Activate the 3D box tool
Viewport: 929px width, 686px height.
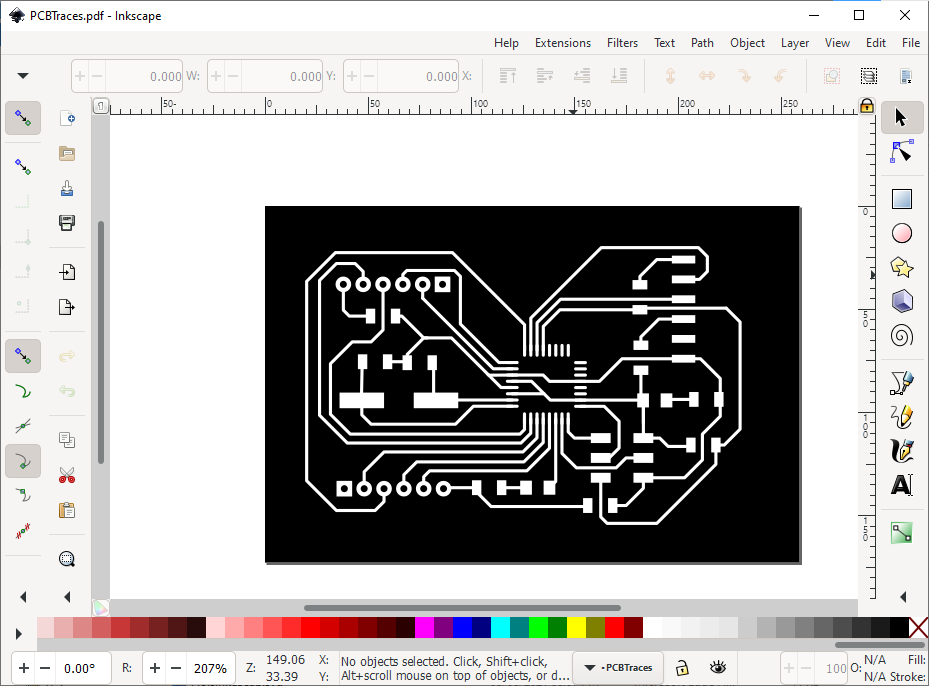[x=901, y=302]
